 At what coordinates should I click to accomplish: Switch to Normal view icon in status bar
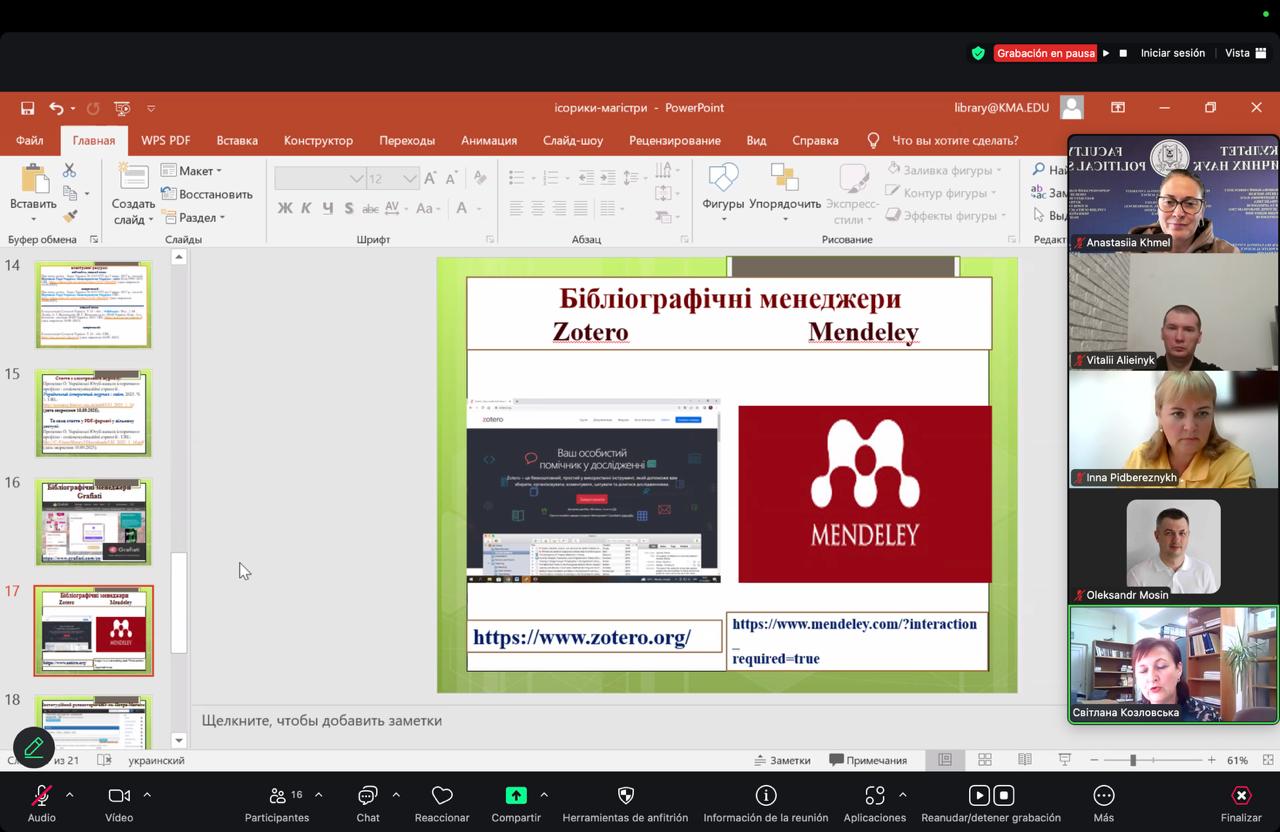945,760
